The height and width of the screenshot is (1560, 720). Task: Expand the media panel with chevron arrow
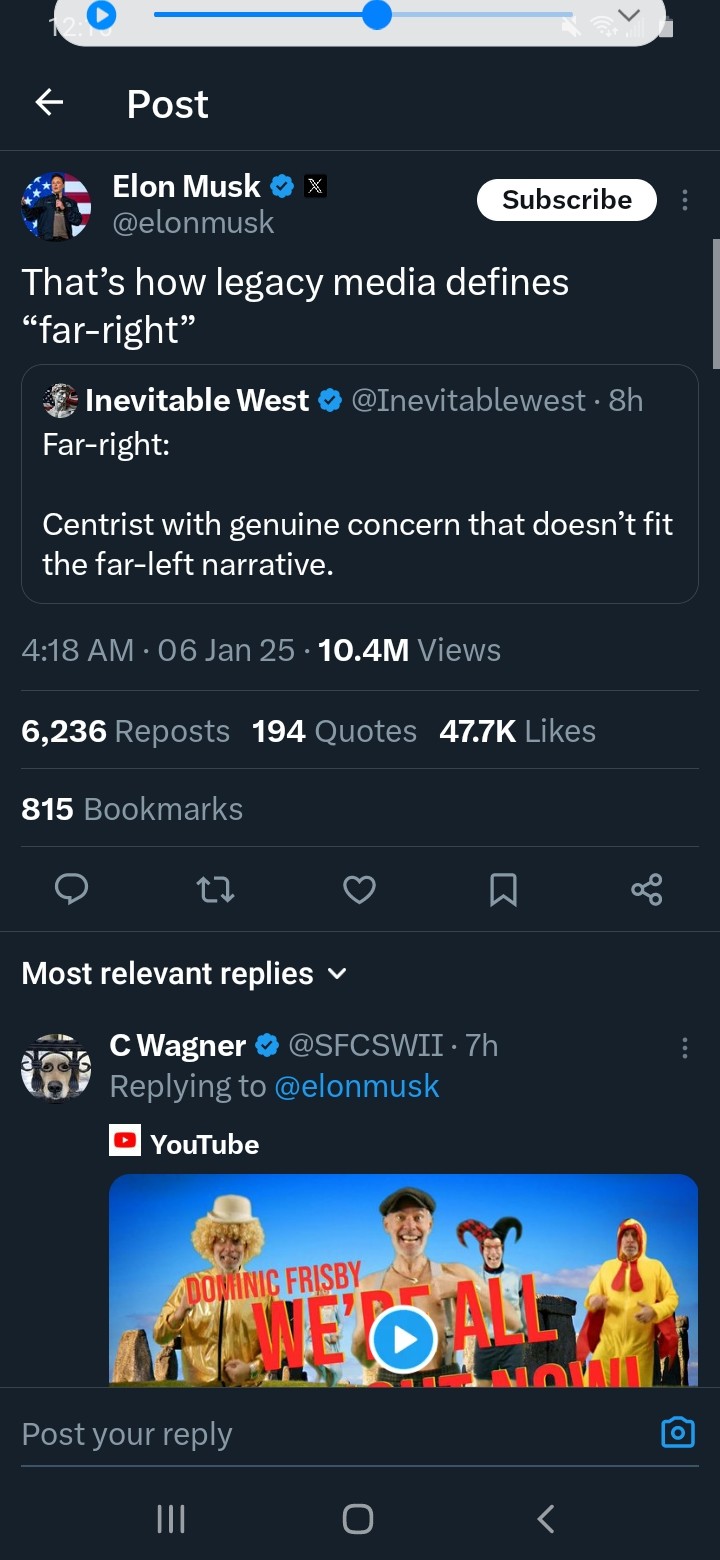pos(628,15)
